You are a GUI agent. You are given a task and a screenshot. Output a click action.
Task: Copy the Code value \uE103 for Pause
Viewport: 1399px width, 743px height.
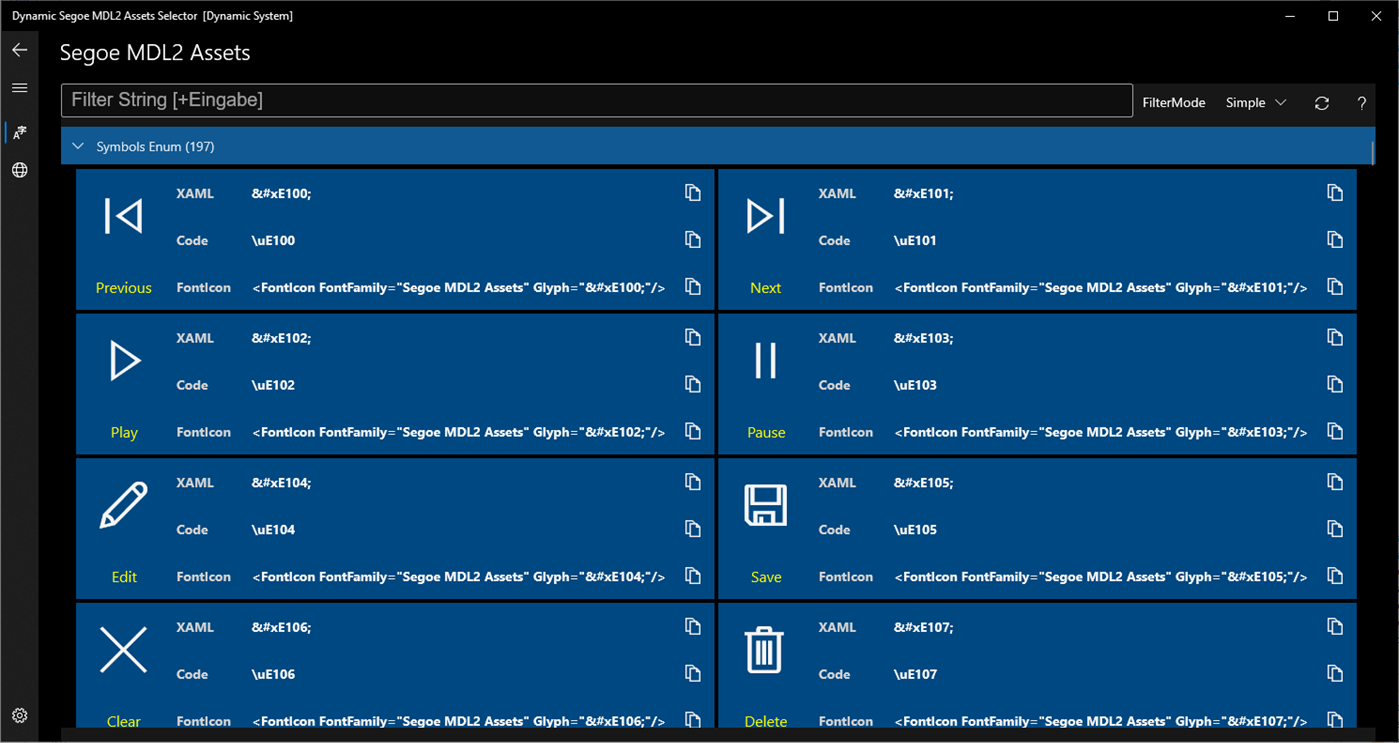[x=1334, y=385]
